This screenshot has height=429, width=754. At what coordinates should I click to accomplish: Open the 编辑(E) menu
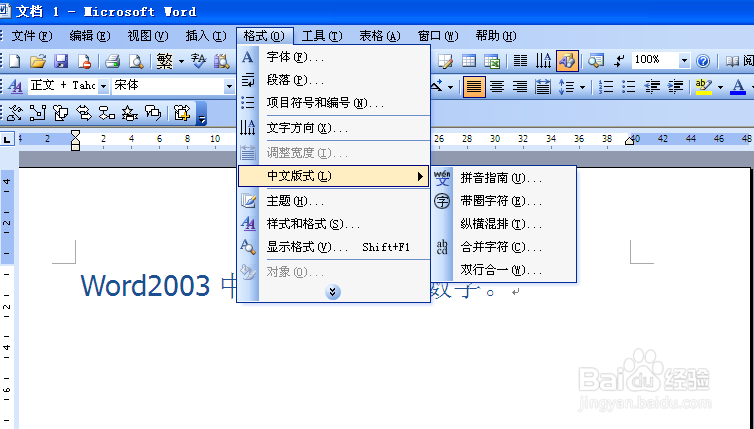90,36
